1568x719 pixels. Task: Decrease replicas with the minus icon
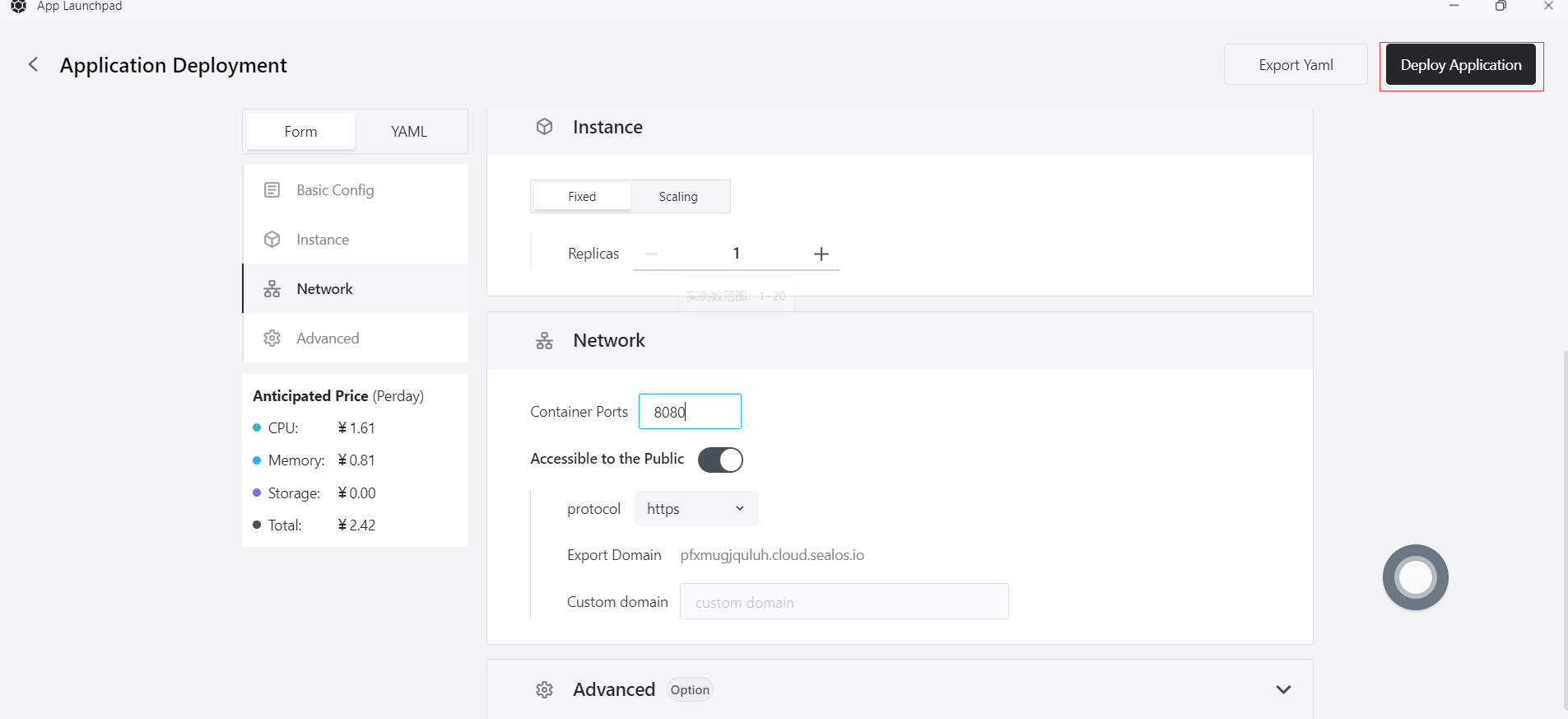tap(651, 254)
